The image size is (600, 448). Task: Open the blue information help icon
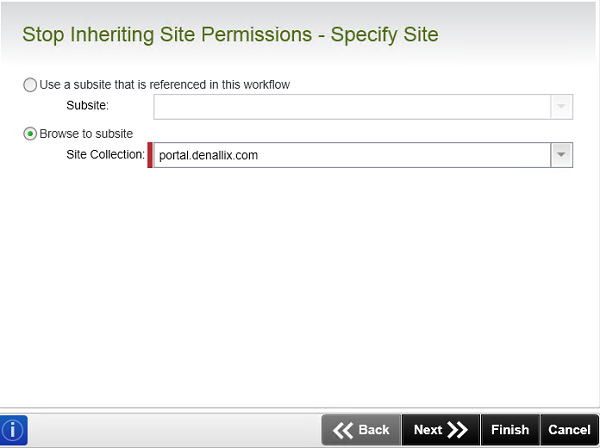coord(13,430)
